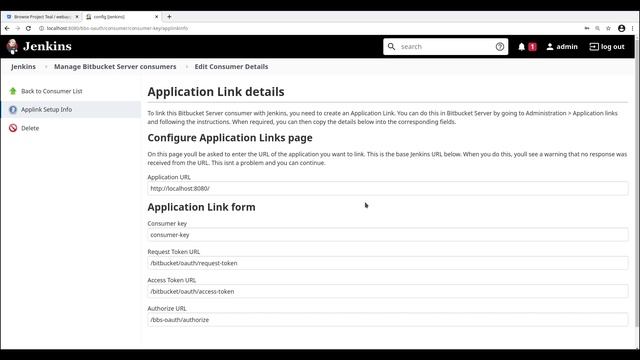
Task: Click the Authorize URL field
Action: pos(388,320)
